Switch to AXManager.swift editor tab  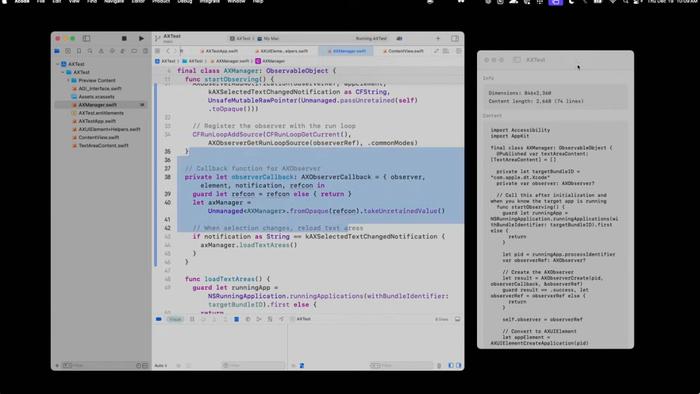[347, 51]
